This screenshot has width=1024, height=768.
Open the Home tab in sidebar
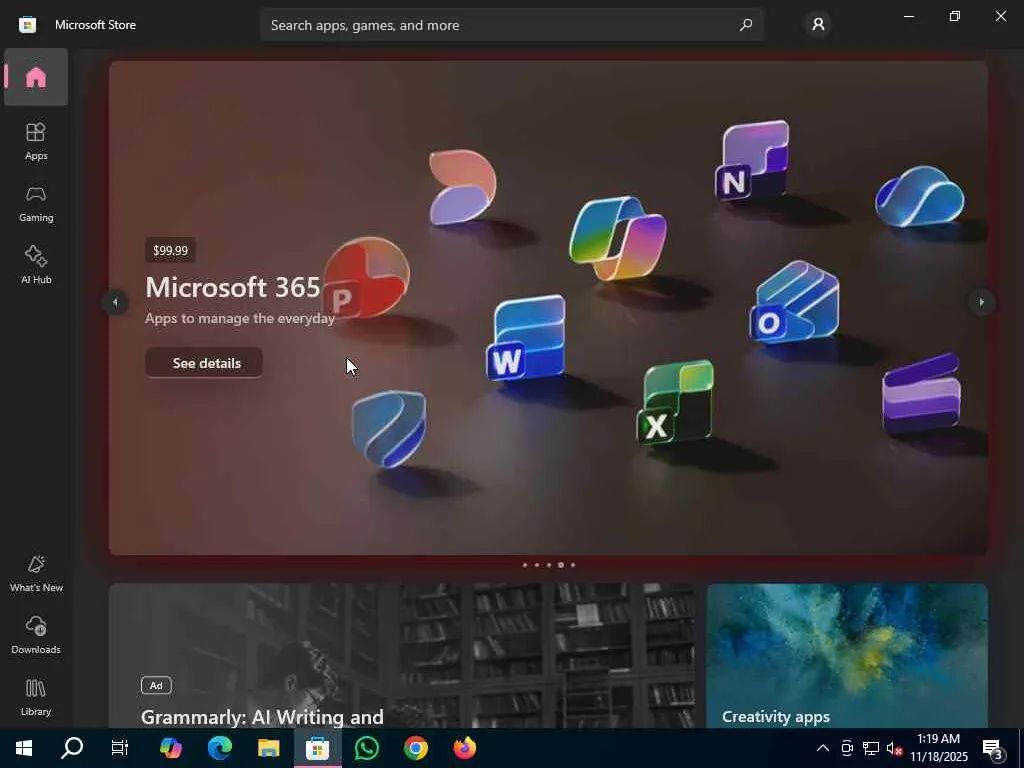point(36,77)
